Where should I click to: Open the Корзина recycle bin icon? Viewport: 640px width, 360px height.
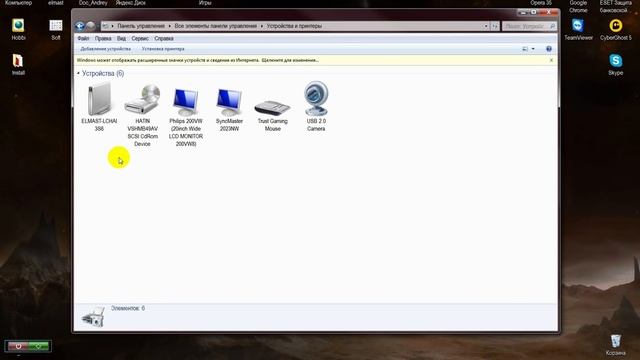point(616,345)
